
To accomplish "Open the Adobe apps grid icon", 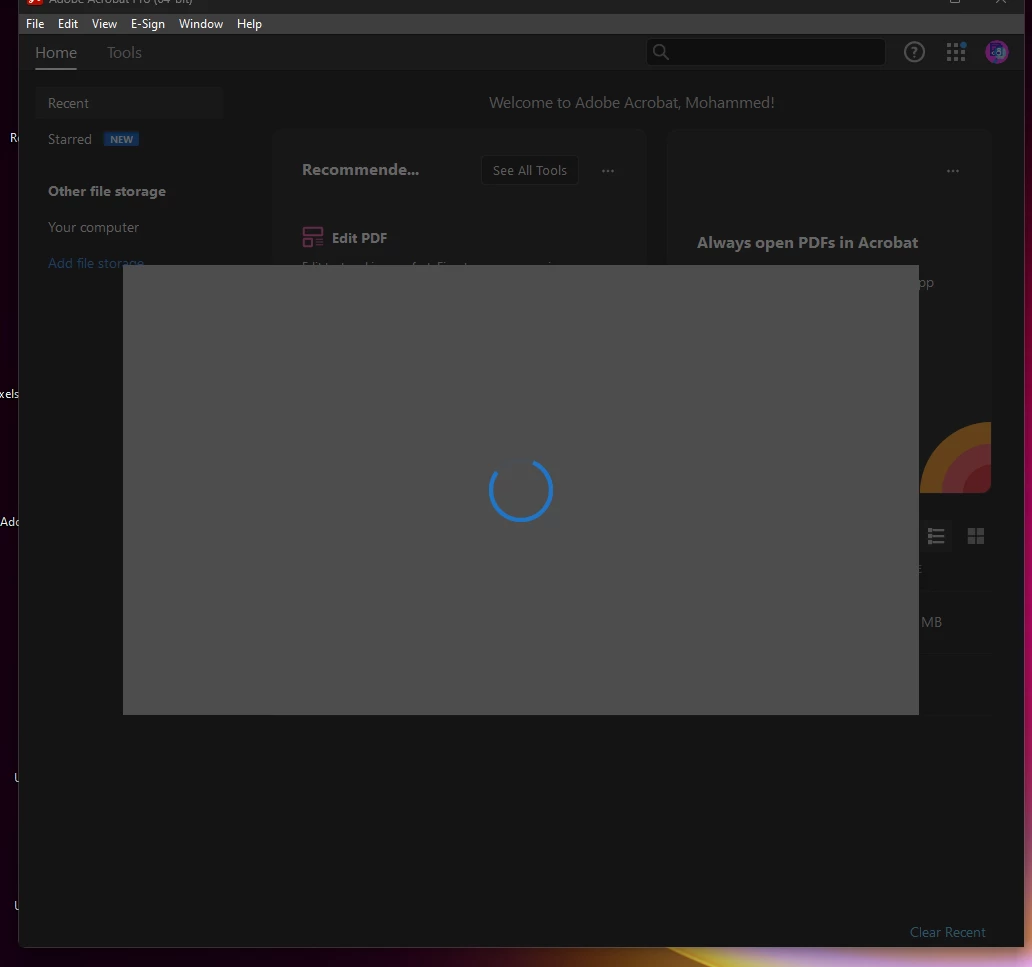I will click(x=956, y=52).
